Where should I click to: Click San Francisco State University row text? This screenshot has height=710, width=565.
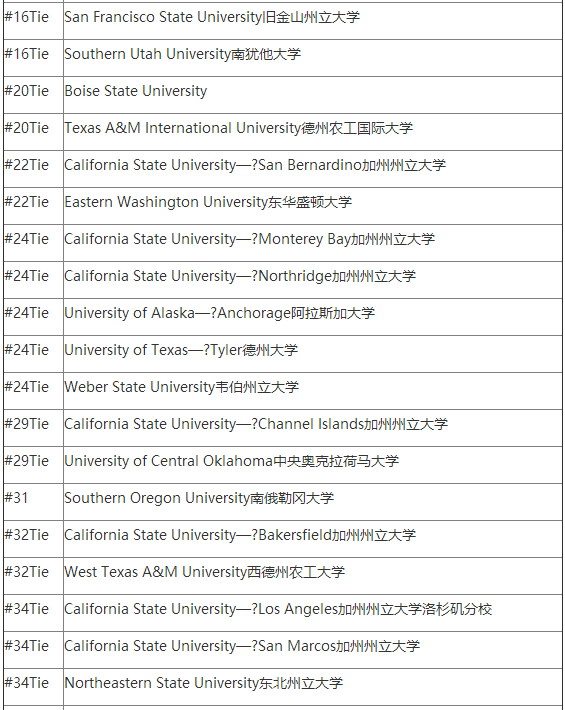(212, 17)
